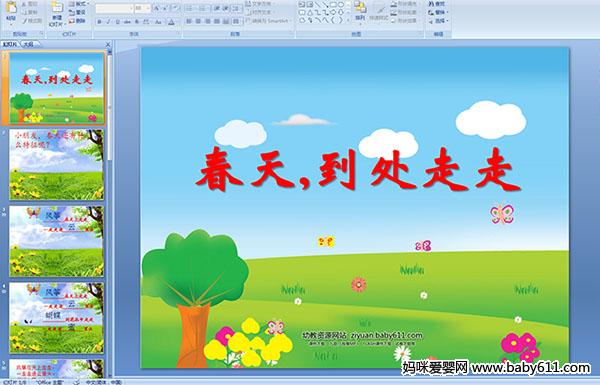Toggle italic formatting with the I button
The image size is (600, 385).
coord(108,22)
